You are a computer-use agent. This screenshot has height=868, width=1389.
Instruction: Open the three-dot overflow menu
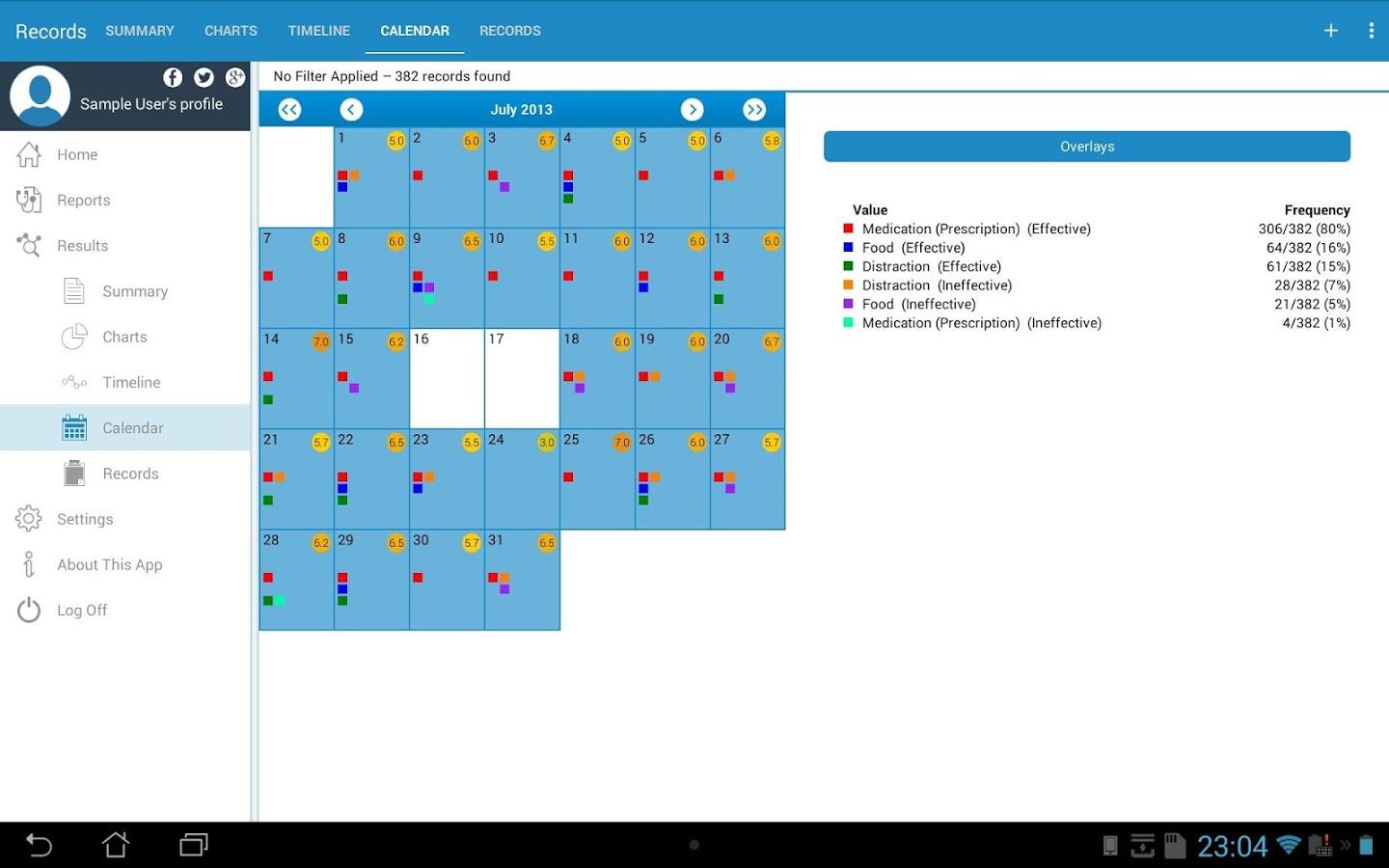1371,31
